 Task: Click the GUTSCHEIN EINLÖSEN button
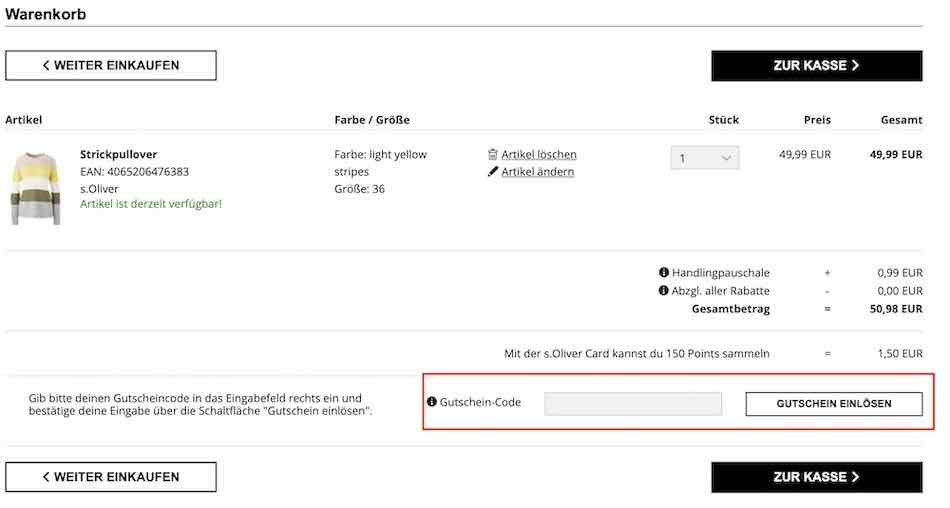pyautogui.click(x=834, y=404)
